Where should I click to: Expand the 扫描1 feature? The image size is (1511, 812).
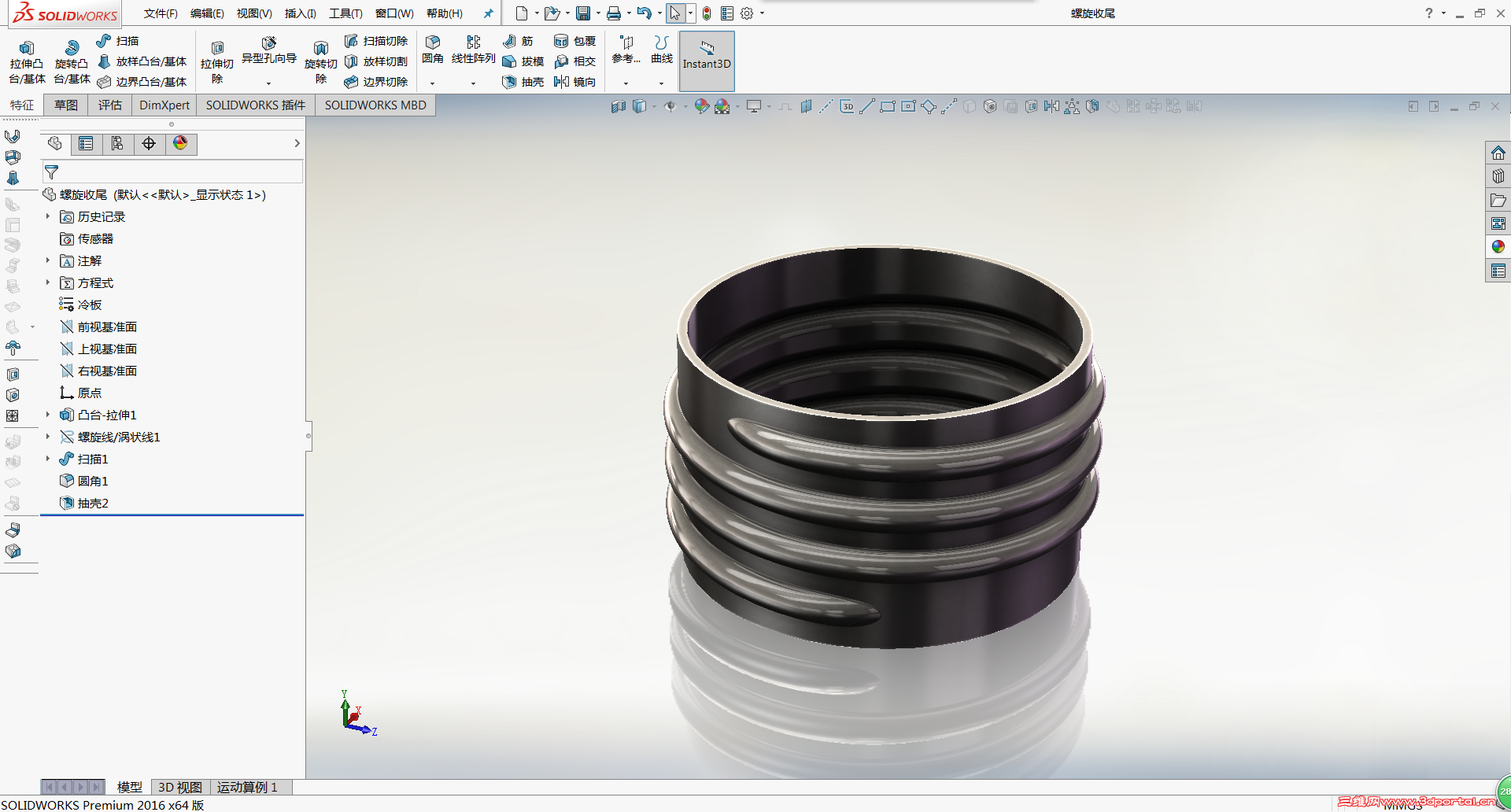pos(48,459)
